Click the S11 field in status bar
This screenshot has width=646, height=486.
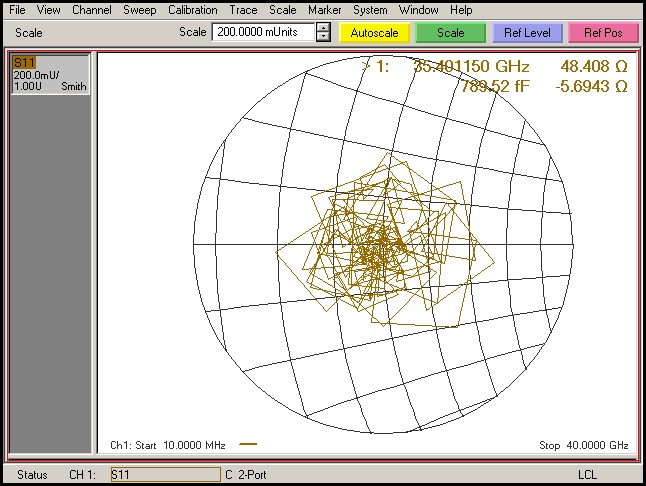click(165, 474)
